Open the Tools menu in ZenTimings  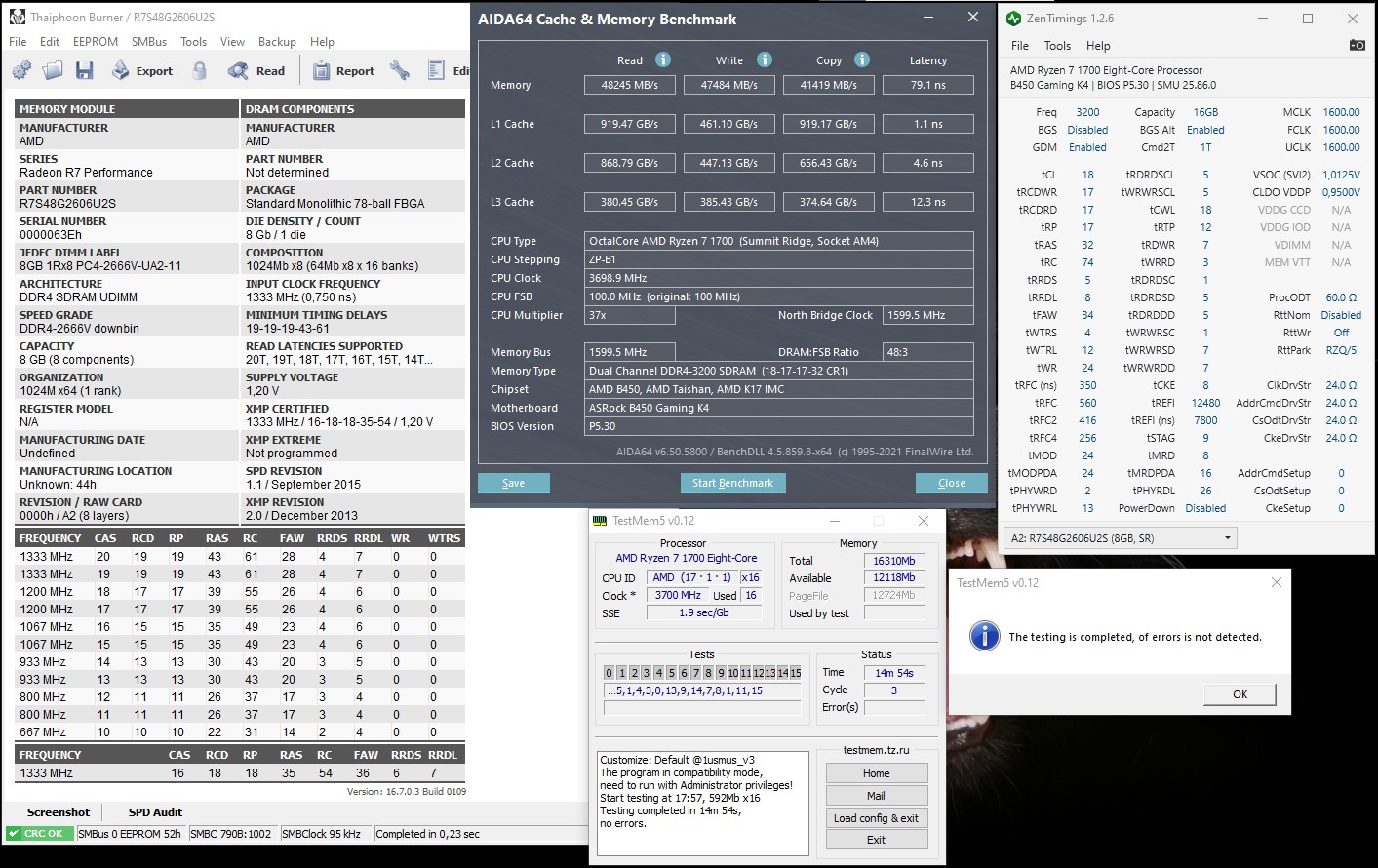[x=1057, y=46]
